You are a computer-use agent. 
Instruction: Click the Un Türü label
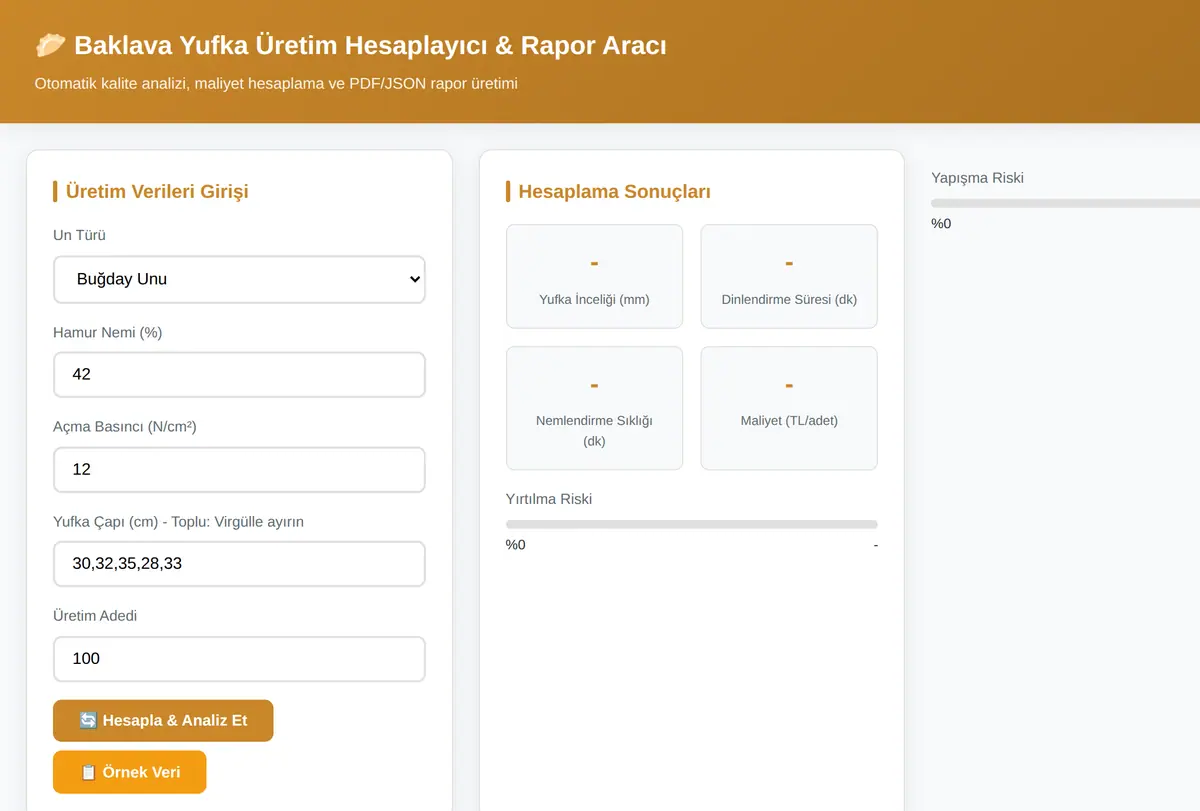[x=79, y=236]
